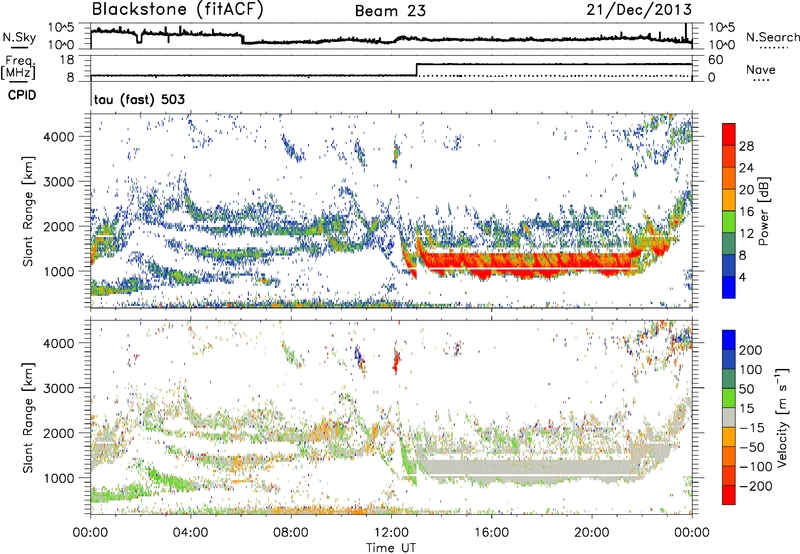Click the "08:00" time tick label
Screen dimensions: 800x554
(x=290, y=533)
